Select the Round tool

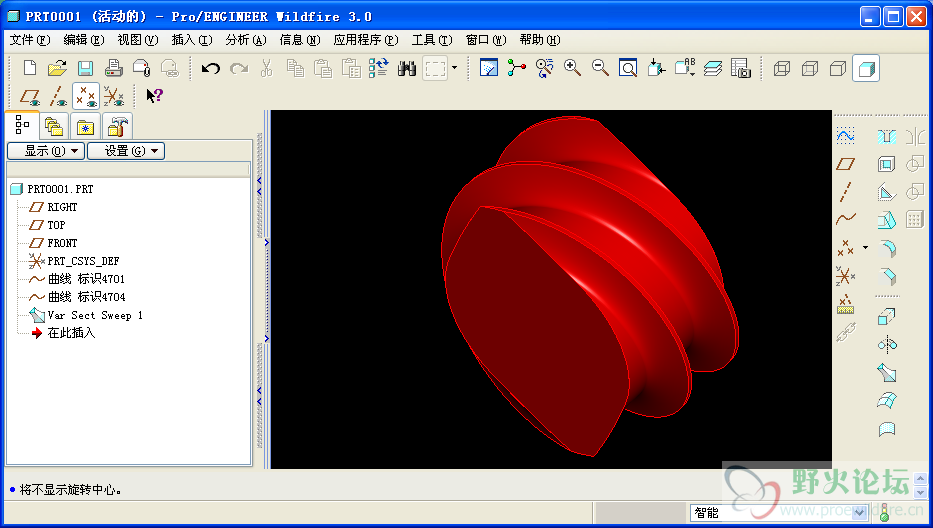[x=887, y=249]
